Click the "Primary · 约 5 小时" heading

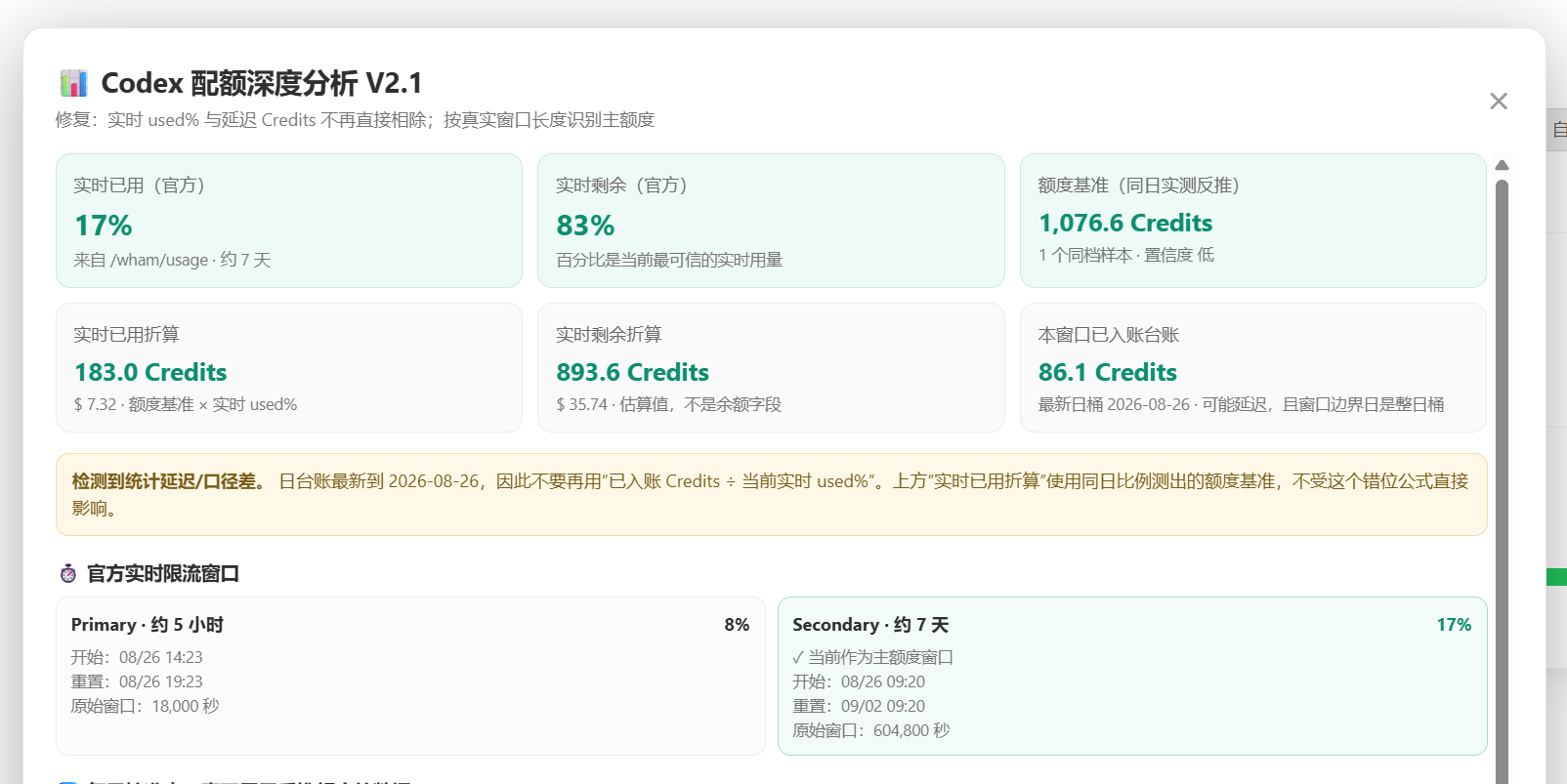coord(148,625)
